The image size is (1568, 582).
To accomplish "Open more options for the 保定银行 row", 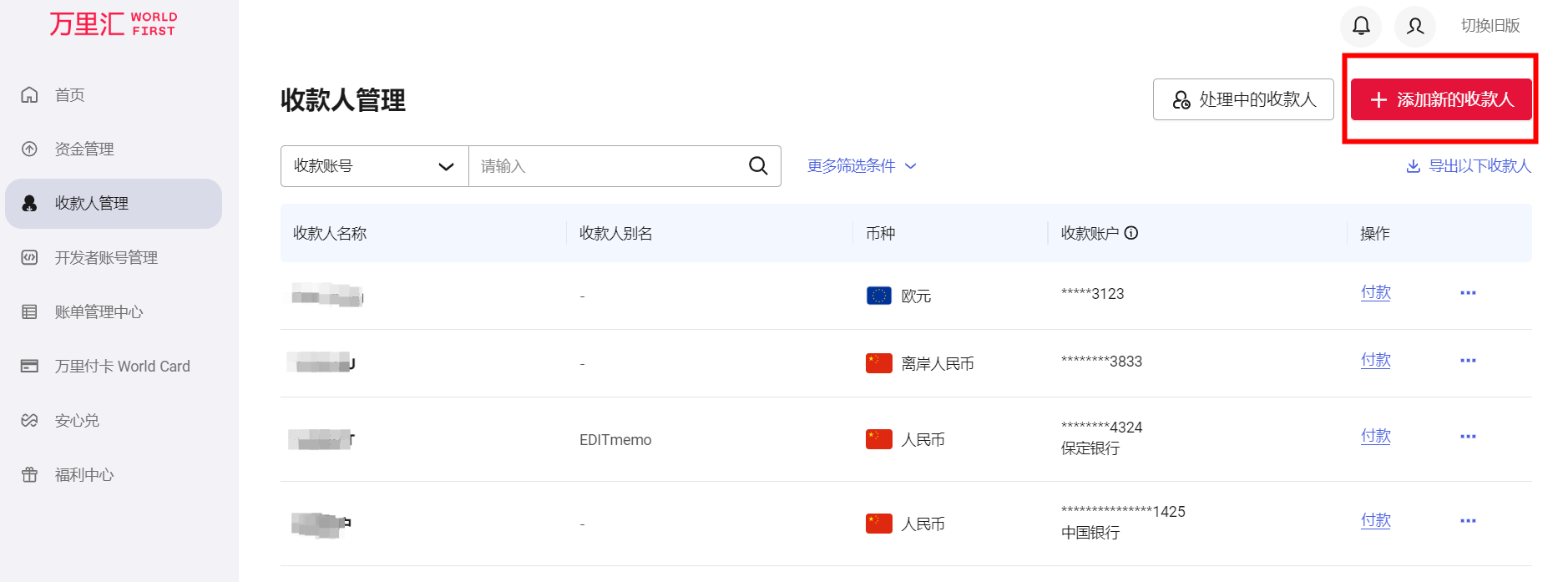I will point(1468,437).
